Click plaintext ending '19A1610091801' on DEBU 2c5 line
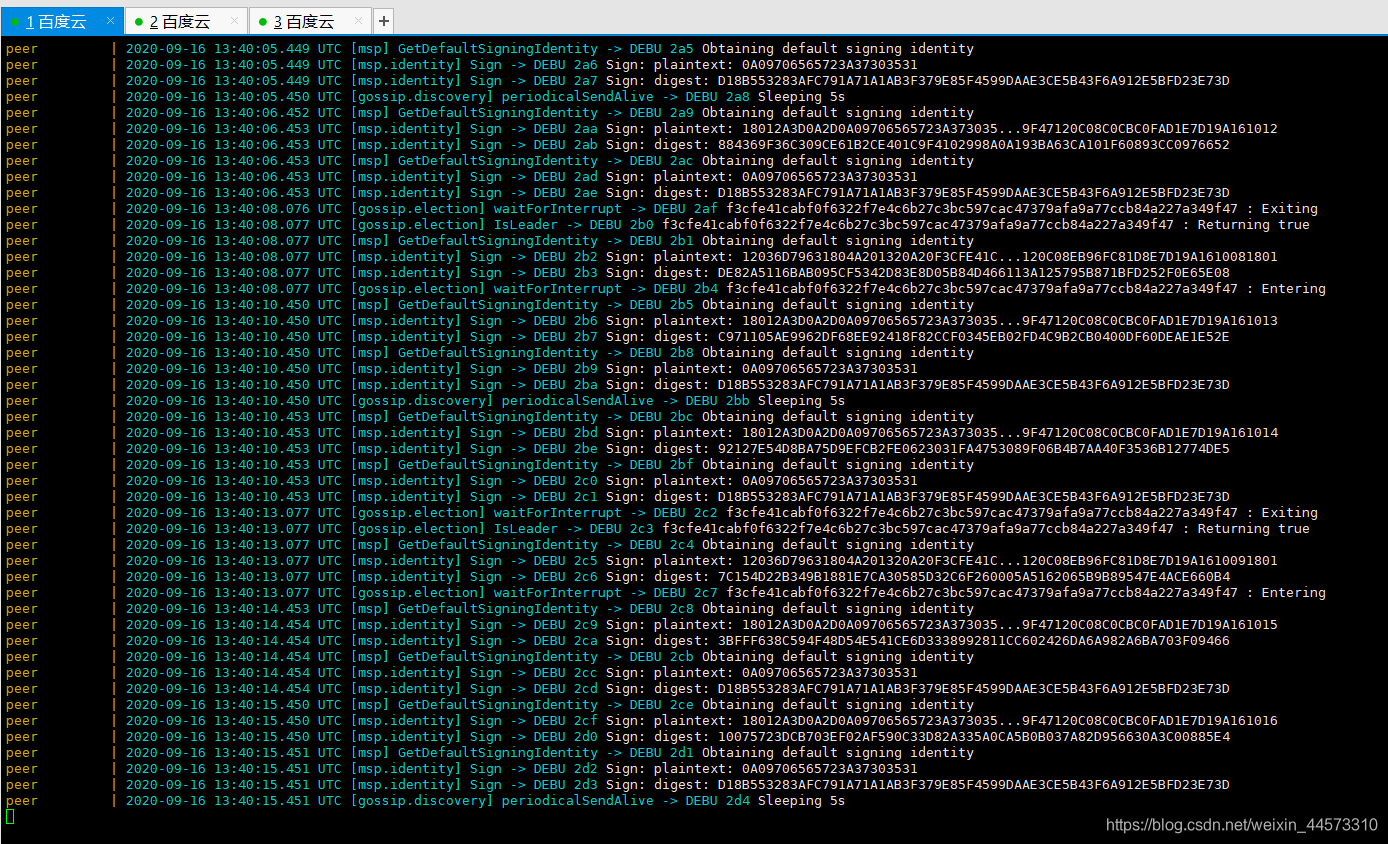 1009,560
